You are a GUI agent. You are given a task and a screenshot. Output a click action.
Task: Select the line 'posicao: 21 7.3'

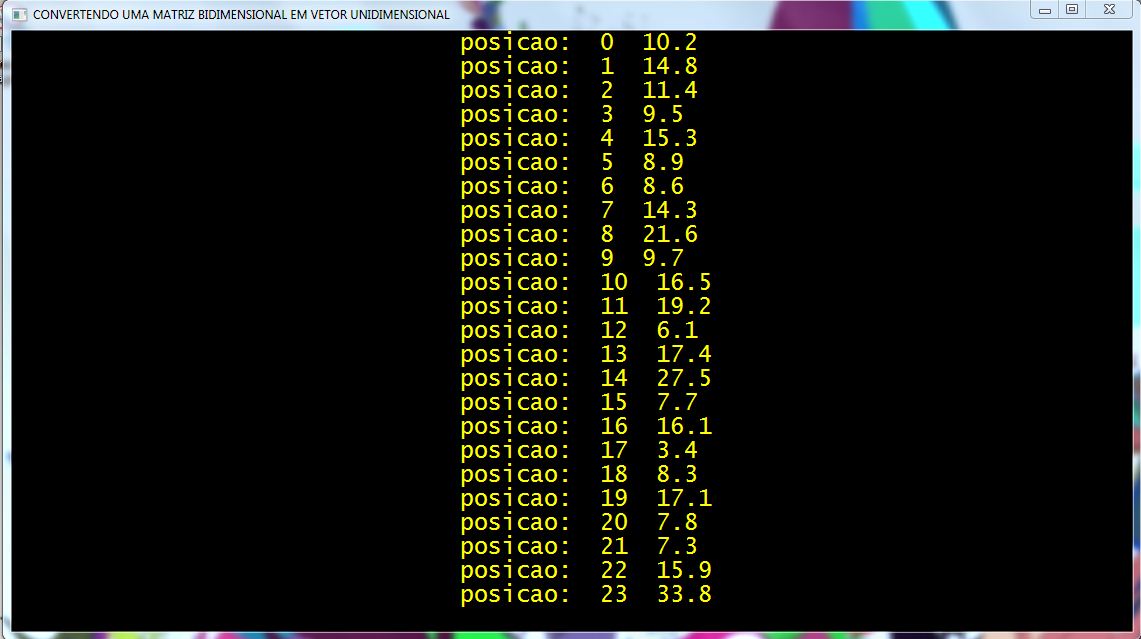[579, 547]
